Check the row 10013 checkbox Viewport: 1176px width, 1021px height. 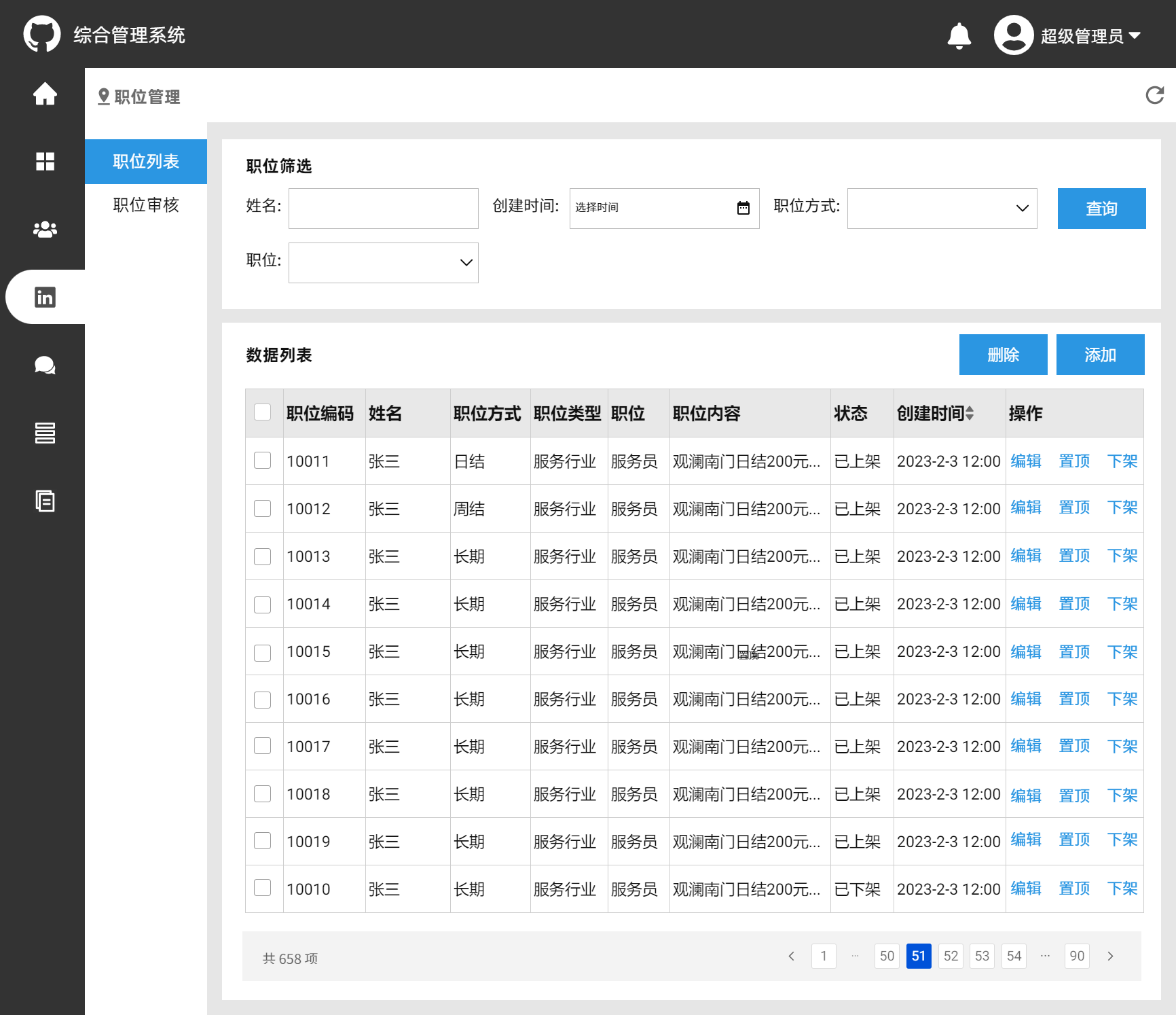point(262,557)
